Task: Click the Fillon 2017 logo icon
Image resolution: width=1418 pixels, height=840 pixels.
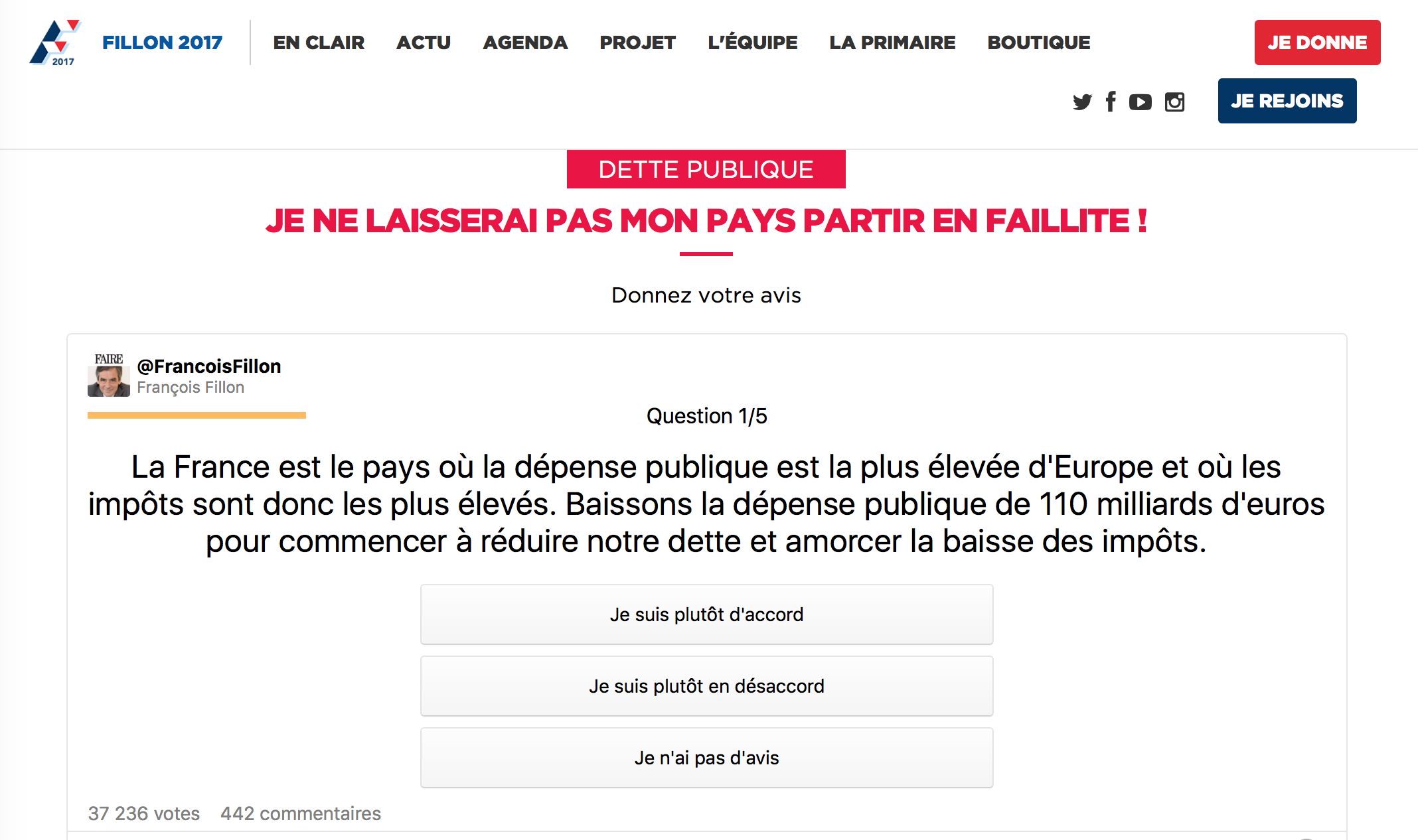Action: (x=55, y=42)
